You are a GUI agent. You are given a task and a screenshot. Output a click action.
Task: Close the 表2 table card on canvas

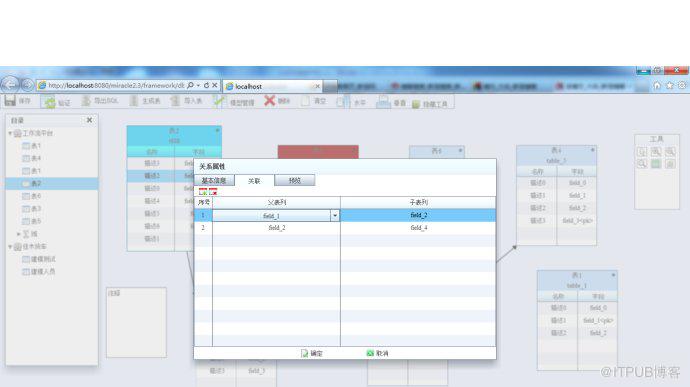pyautogui.click(x=217, y=130)
